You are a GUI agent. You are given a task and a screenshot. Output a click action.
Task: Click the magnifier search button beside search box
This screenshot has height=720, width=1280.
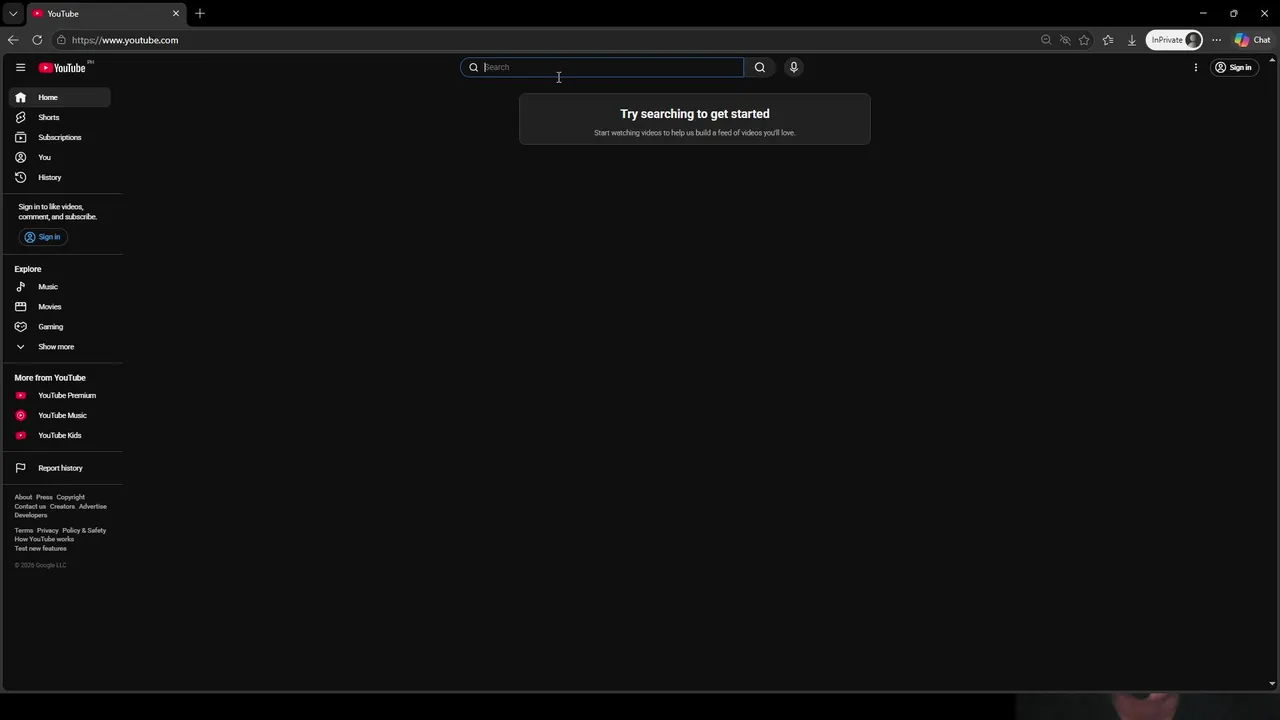click(x=760, y=67)
